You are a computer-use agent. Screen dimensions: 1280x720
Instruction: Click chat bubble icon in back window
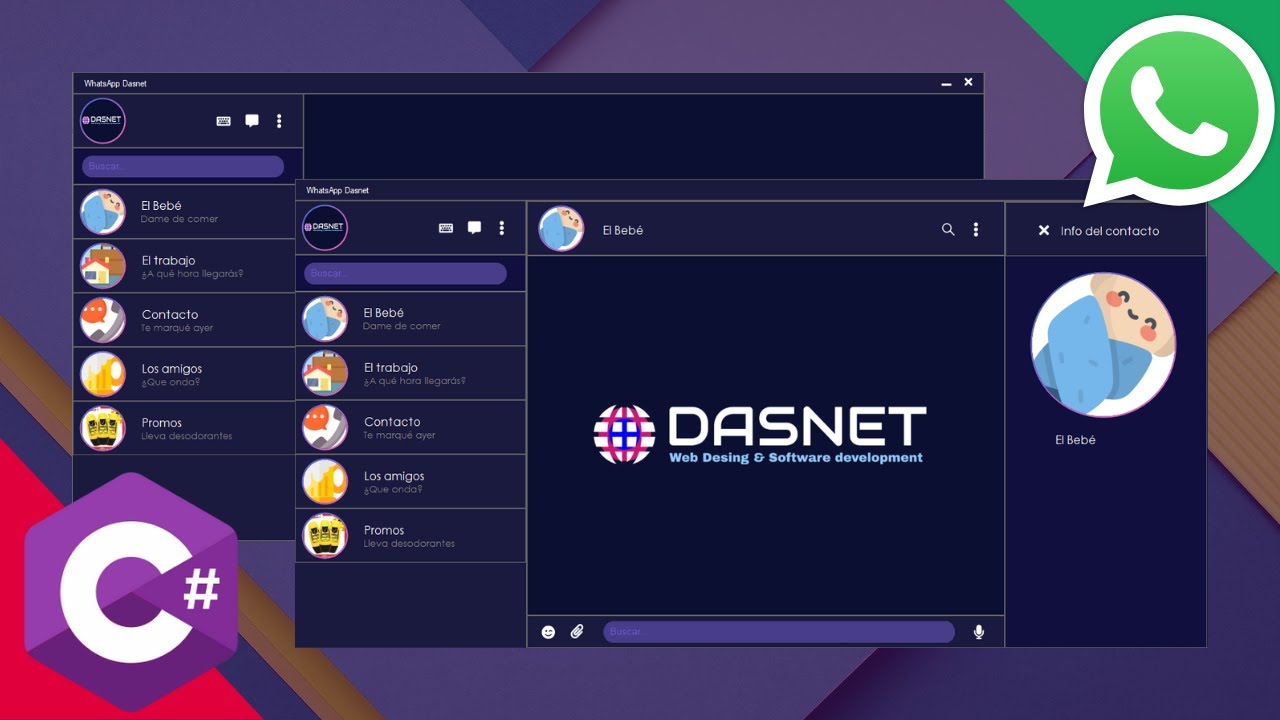point(252,121)
